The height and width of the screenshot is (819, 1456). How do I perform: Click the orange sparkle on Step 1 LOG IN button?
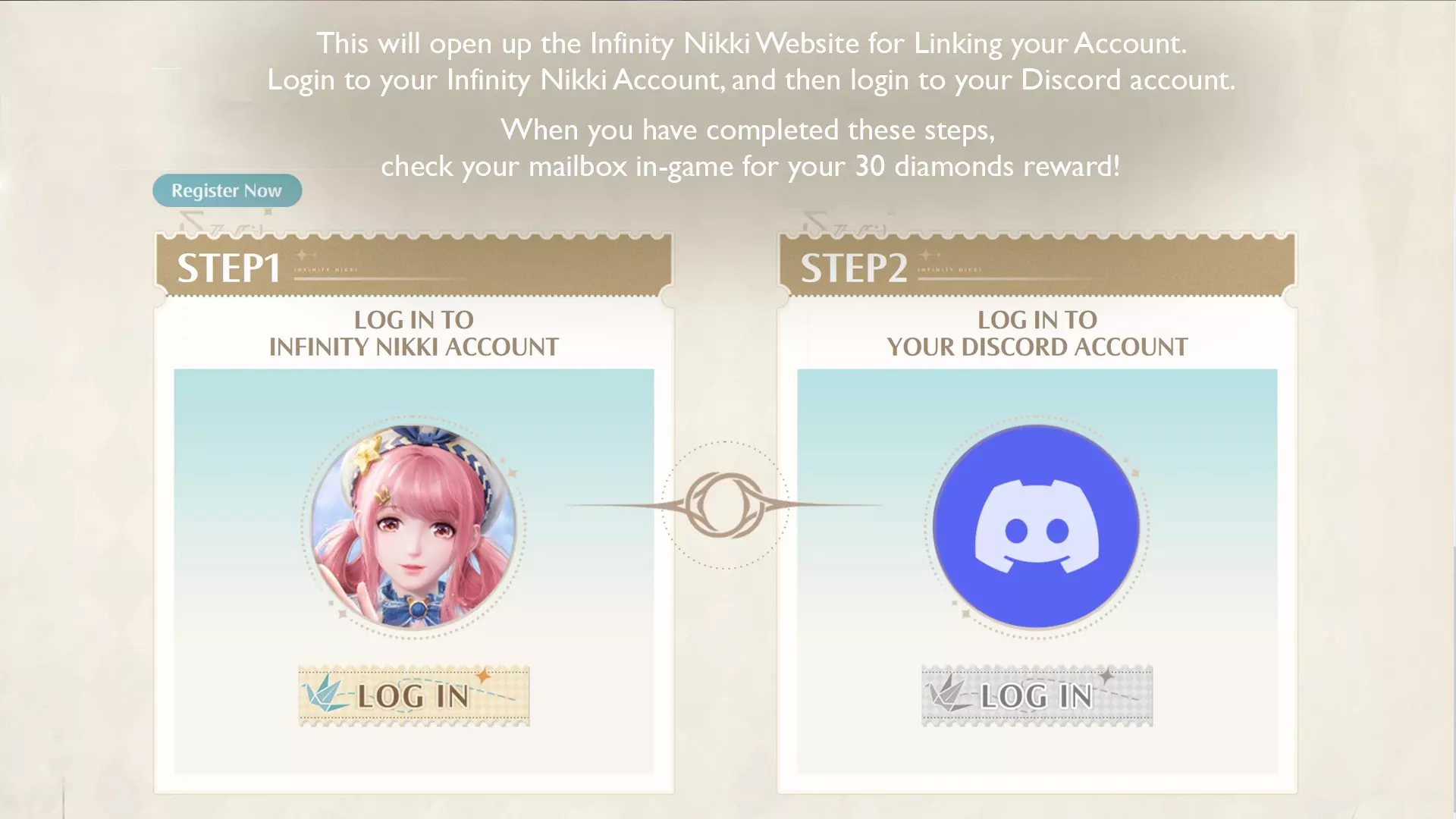coord(483,674)
